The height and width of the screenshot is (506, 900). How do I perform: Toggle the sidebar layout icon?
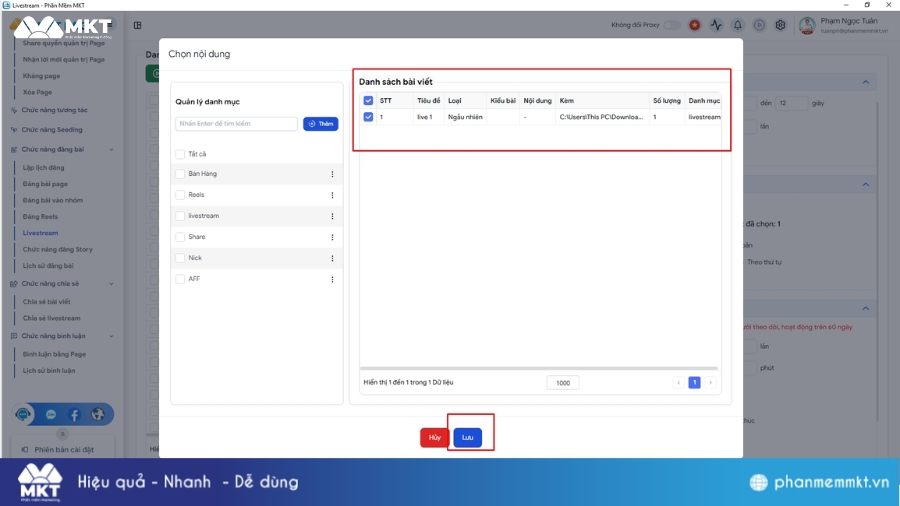click(137, 25)
